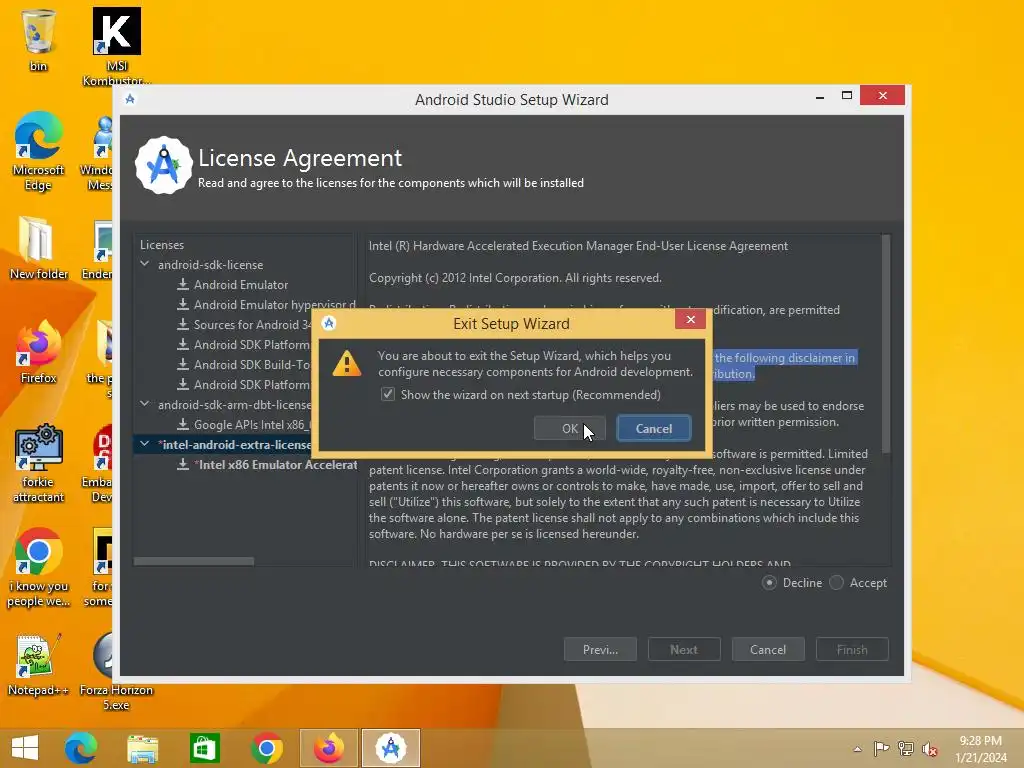Click the license text vertical scrollbar

click(886, 344)
